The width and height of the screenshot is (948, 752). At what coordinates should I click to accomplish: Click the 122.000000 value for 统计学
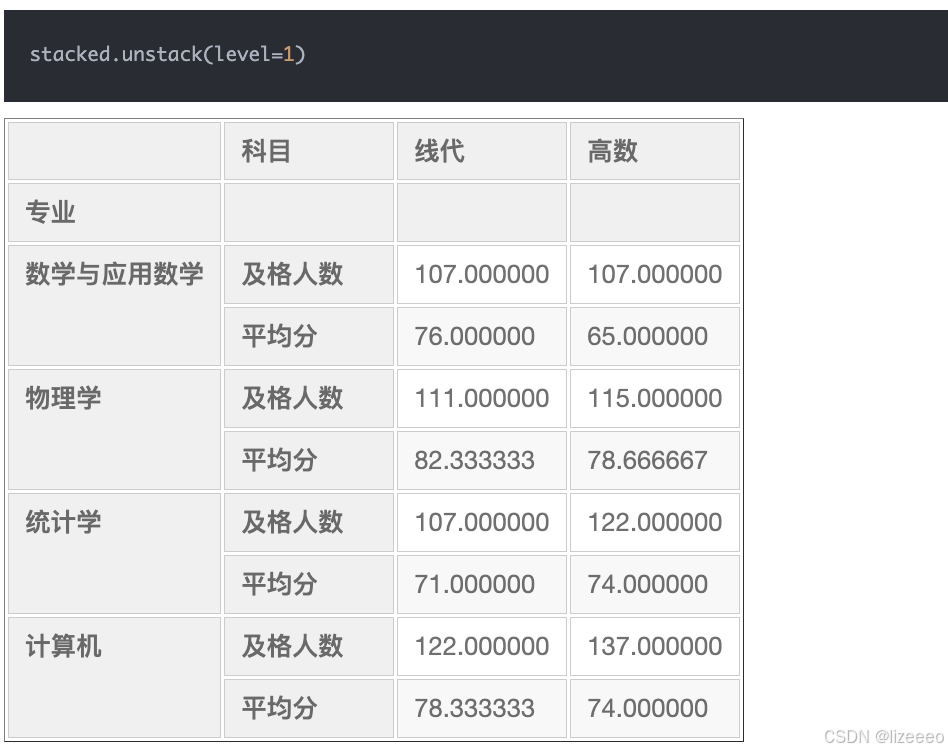[654, 522]
